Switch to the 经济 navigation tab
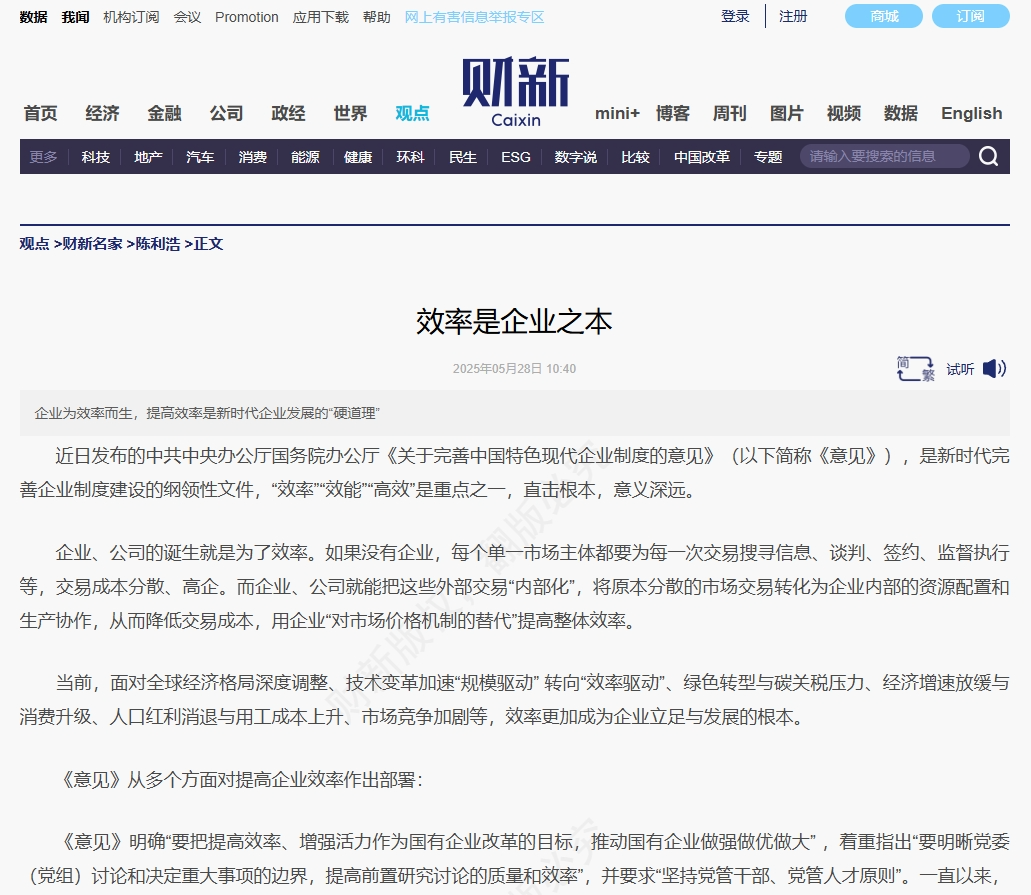Viewport: 1031px width, 895px height. (x=102, y=113)
